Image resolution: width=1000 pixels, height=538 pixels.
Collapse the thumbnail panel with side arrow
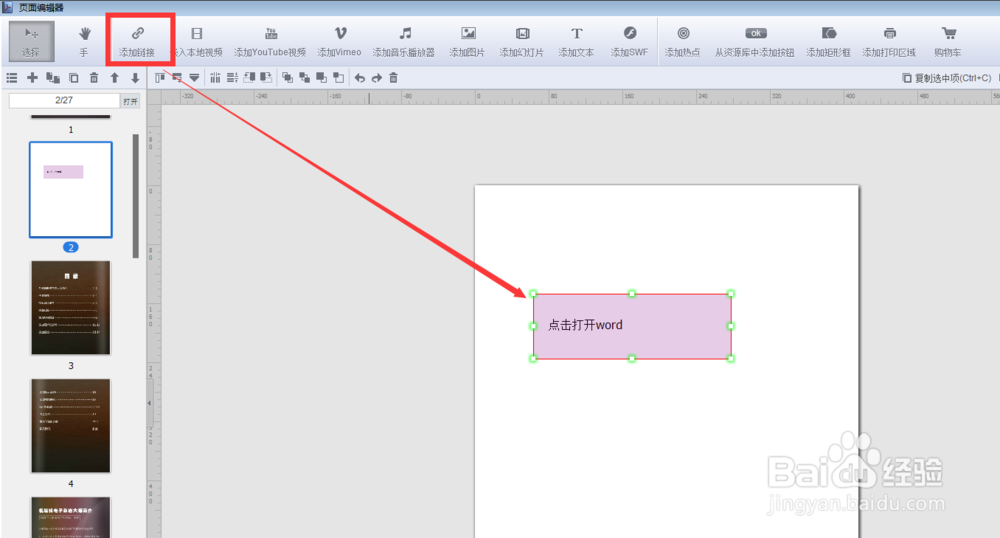[x=149, y=403]
